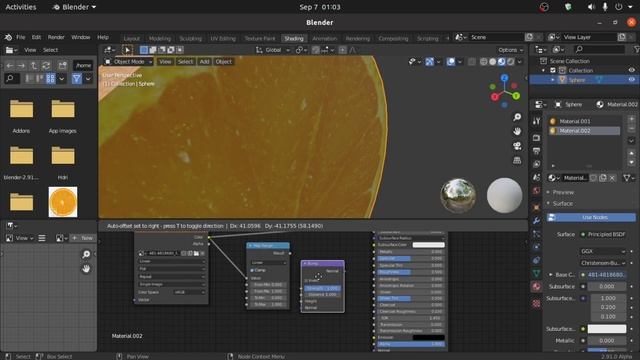Click viewport zoom magnifier icon
Screen dimensions: 640x360
point(517,118)
